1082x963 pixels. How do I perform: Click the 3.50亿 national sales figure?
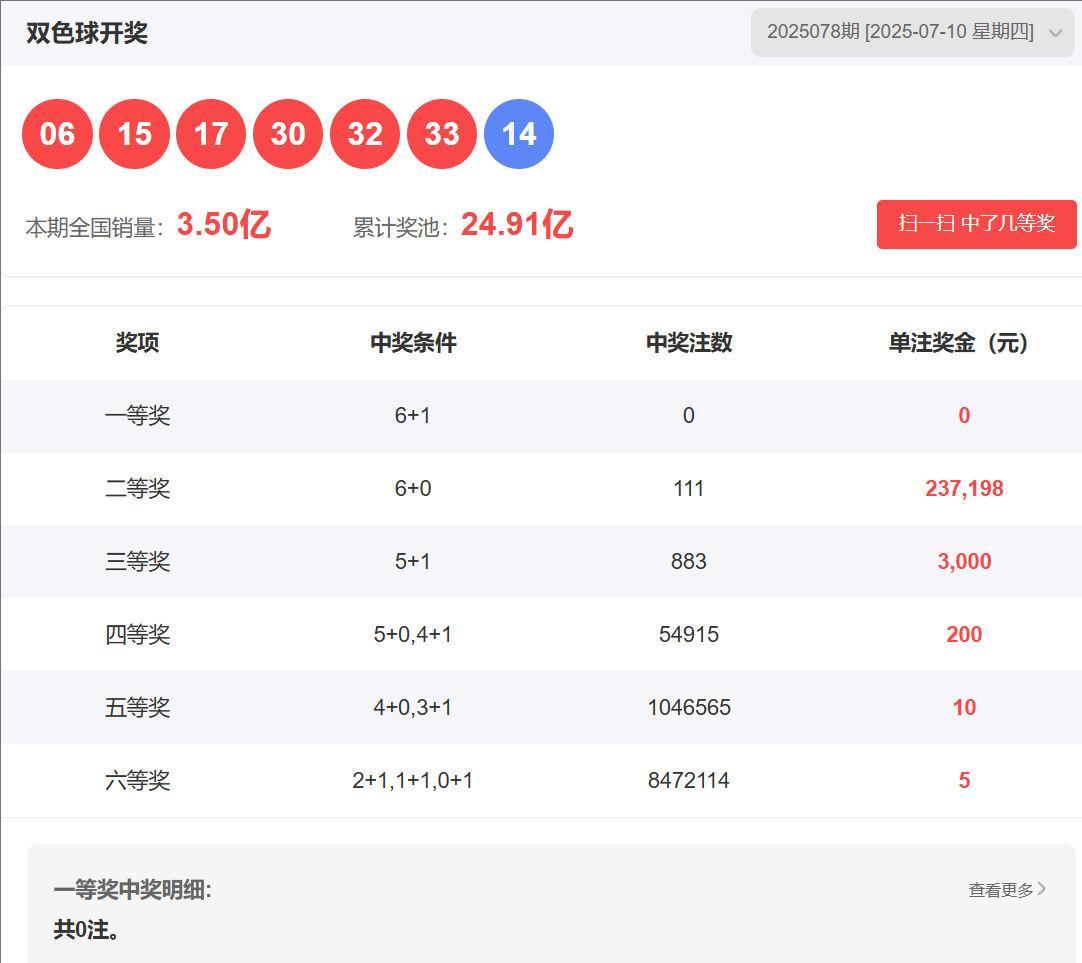point(224,225)
